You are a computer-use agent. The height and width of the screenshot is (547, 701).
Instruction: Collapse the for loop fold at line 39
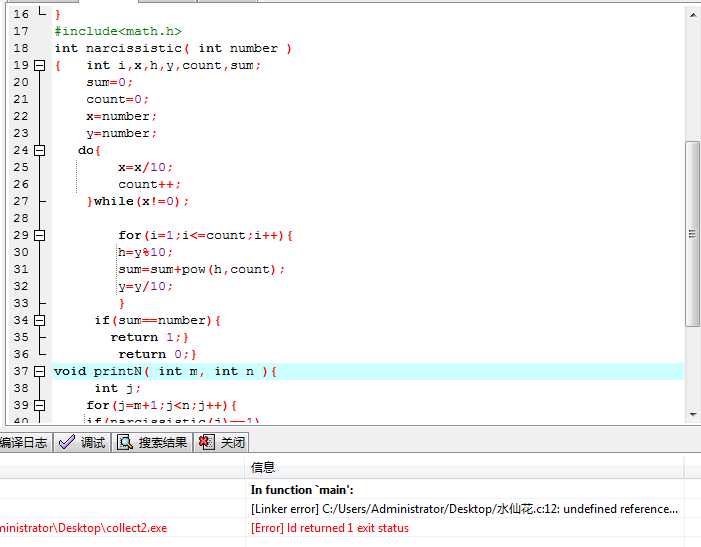pos(39,405)
